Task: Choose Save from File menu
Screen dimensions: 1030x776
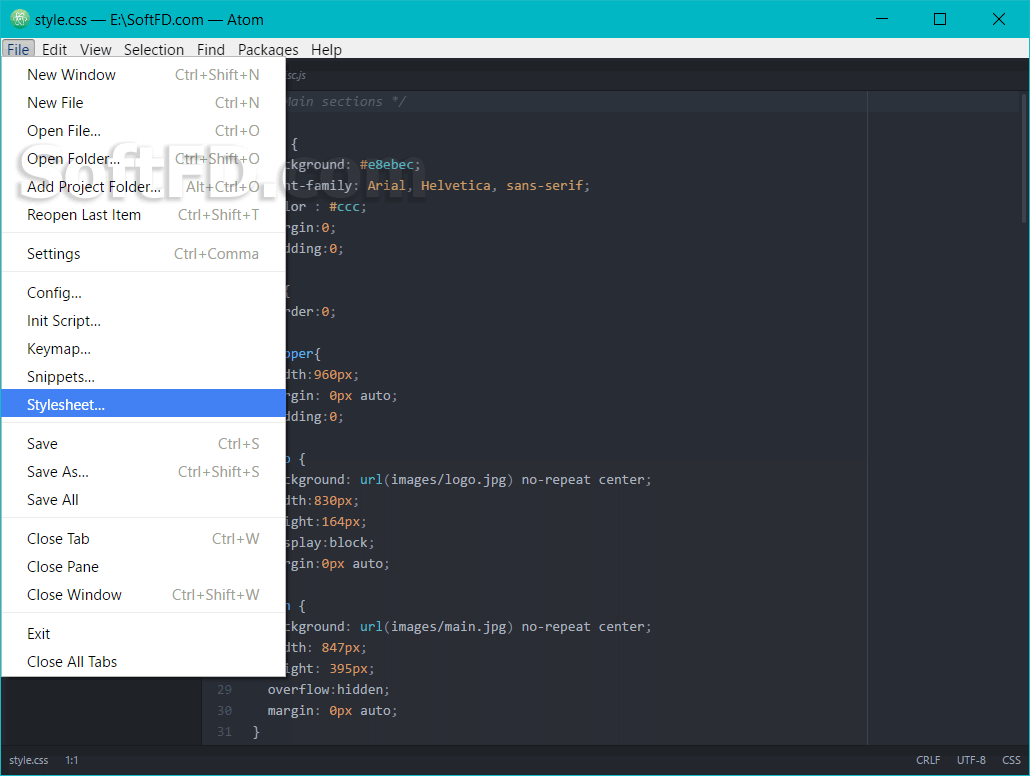Action: point(143,444)
